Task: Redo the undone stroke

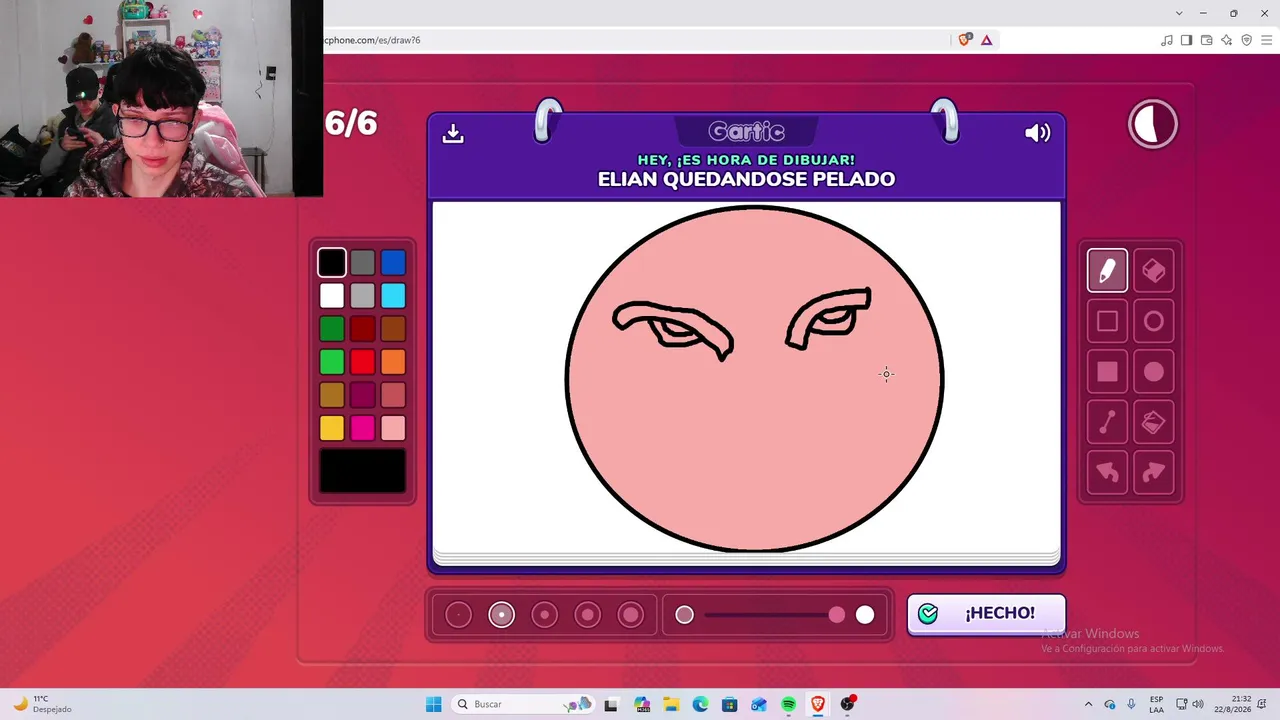Action: (x=1153, y=473)
